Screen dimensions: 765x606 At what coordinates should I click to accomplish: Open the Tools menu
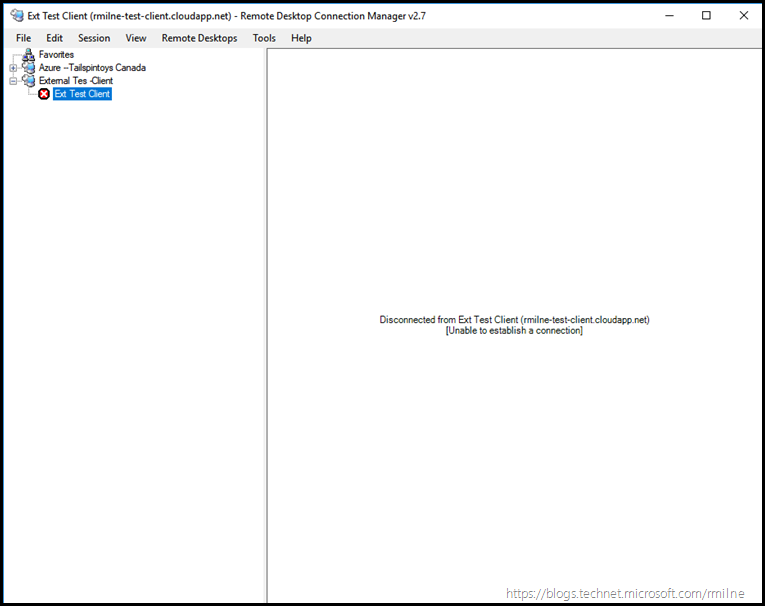[264, 38]
